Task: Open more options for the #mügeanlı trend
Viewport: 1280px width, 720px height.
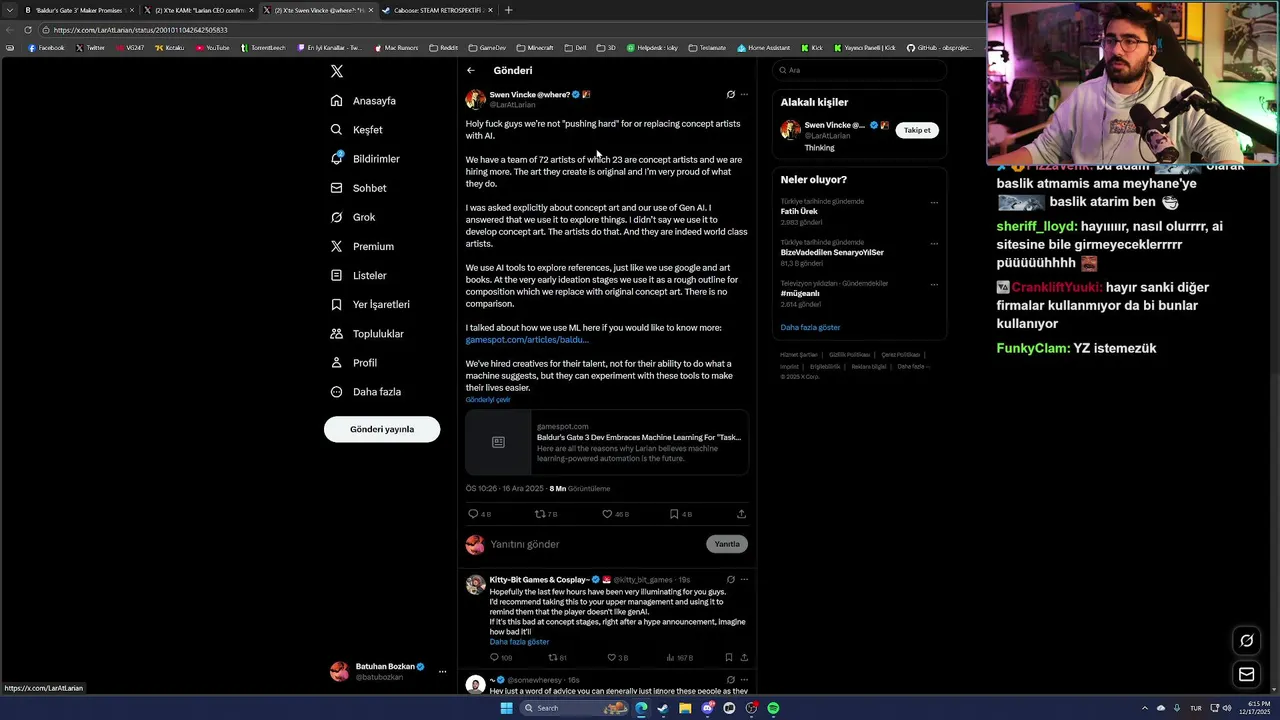Action: point(934,284)
